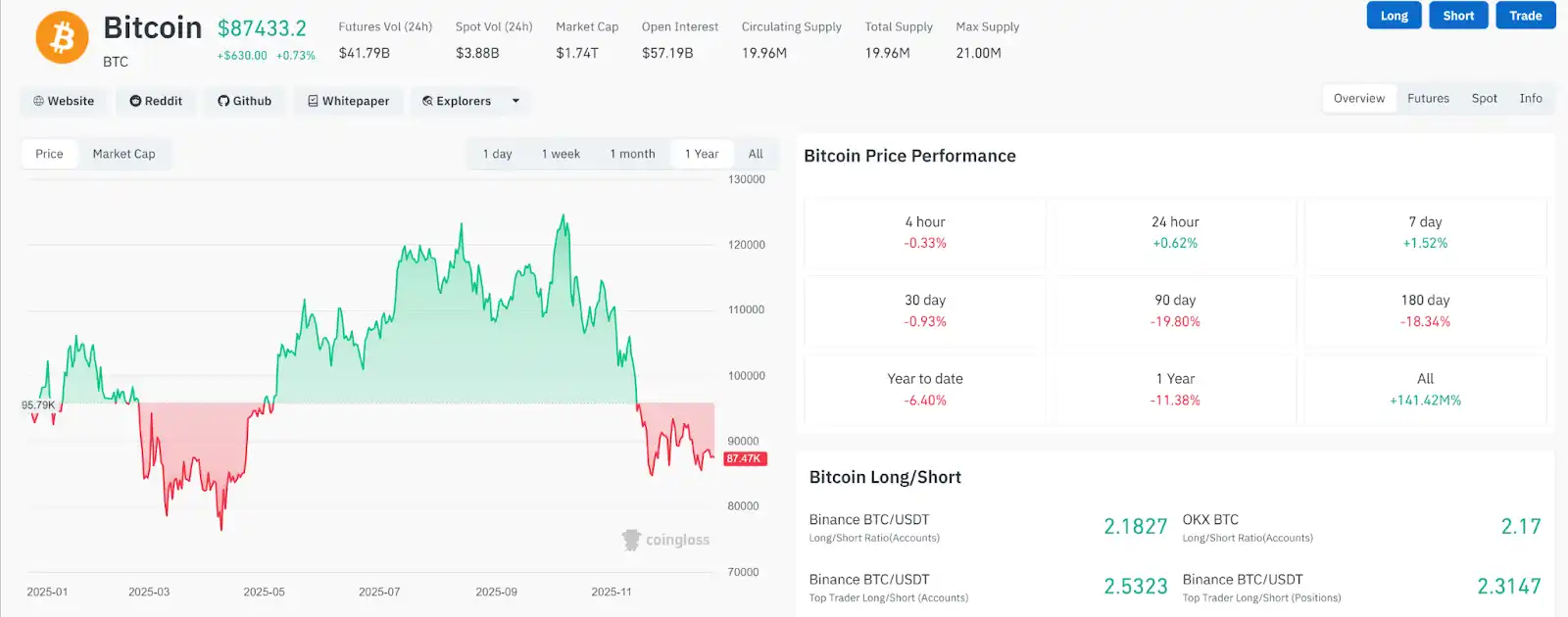Image resolution: width=1568 pixels, height=617 pixels.
Task: Click the 87.47K price marker on the axis
Action: point(747,457)
